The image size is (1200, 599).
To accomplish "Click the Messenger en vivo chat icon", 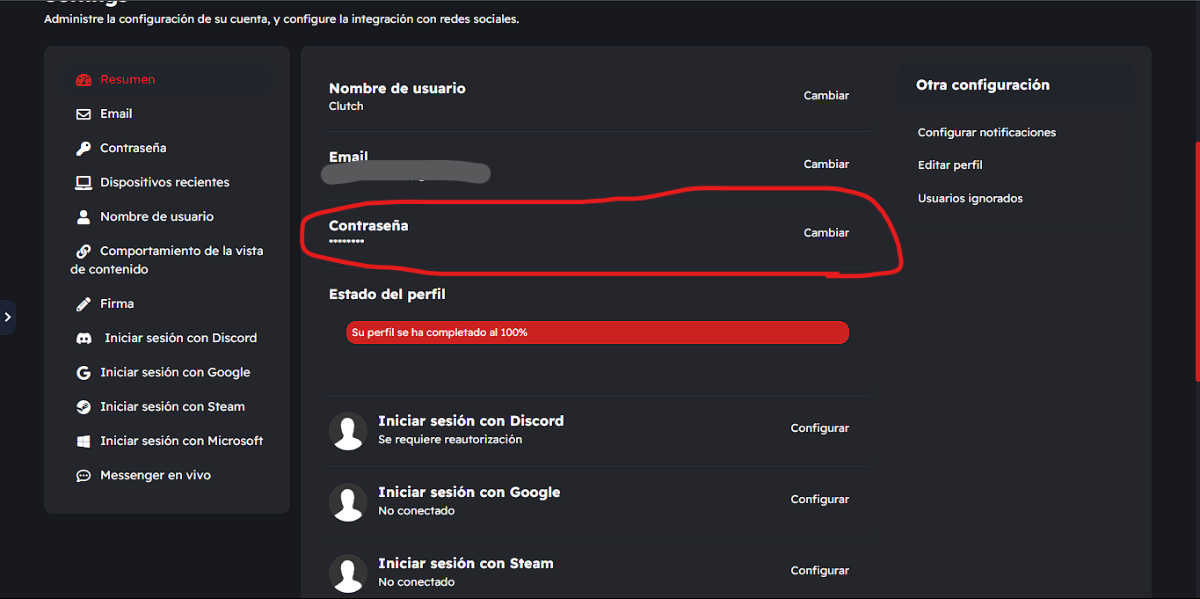I will [84, 476].
